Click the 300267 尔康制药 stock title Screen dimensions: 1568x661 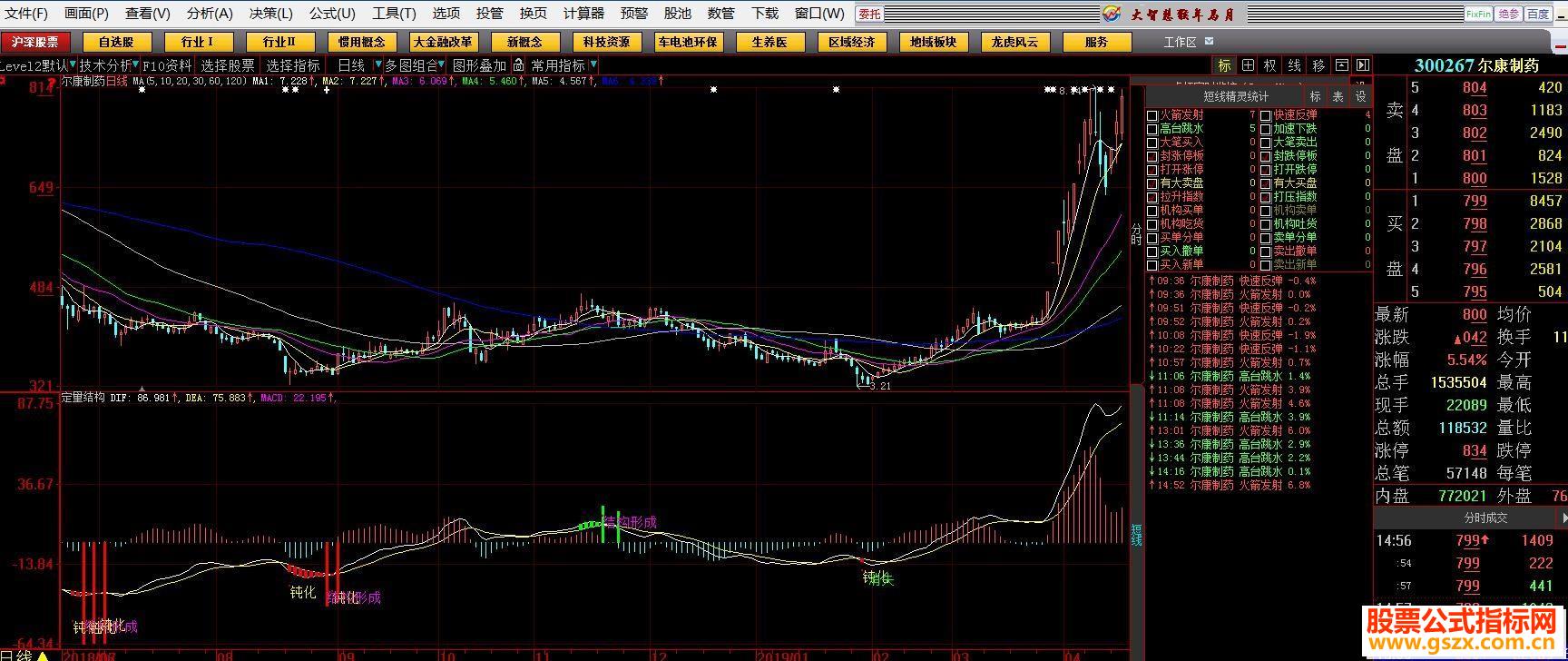point(1476,65)
